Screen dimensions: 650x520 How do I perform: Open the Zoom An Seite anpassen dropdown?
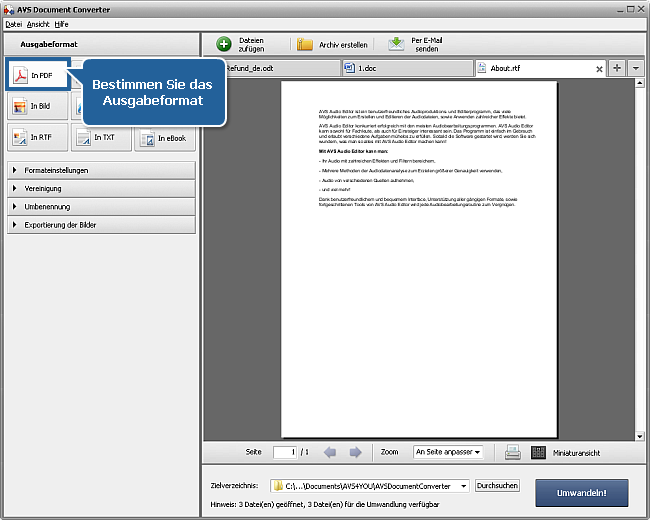(x=448, y=452)
